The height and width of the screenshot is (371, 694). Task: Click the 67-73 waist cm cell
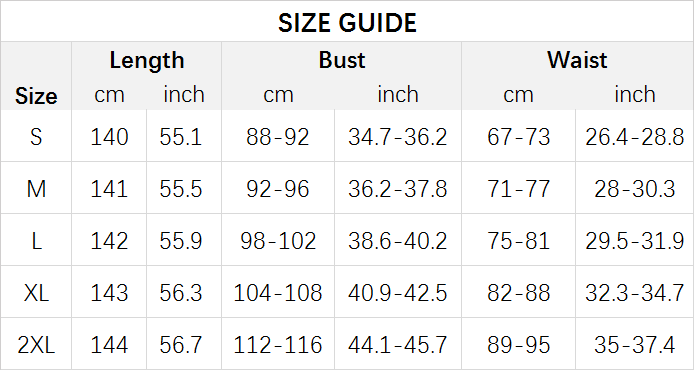click(518, 137)
